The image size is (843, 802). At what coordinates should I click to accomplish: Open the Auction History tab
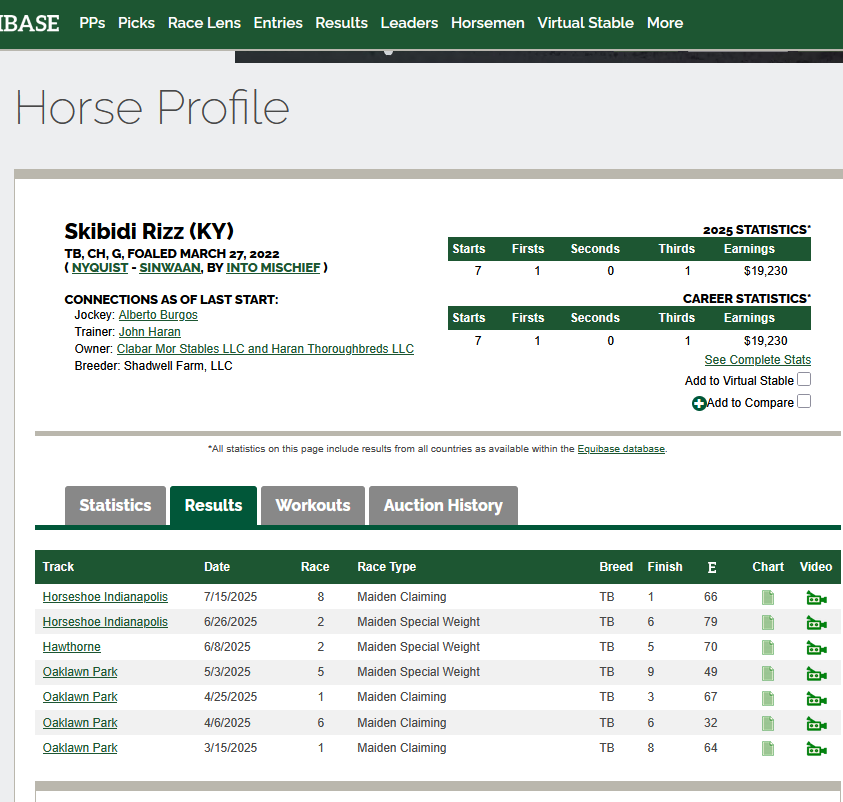pos(443,505)
